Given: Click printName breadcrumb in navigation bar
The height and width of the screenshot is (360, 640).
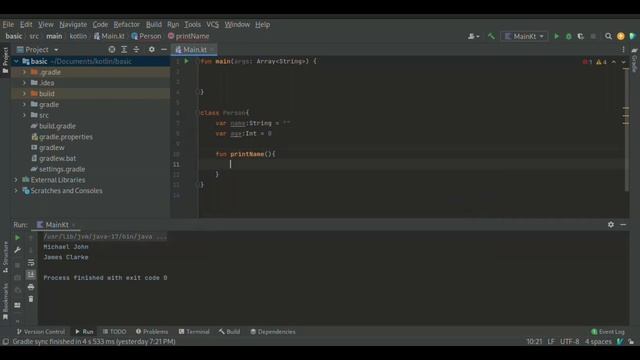Looking at the screenshot, I should point(189,36).
